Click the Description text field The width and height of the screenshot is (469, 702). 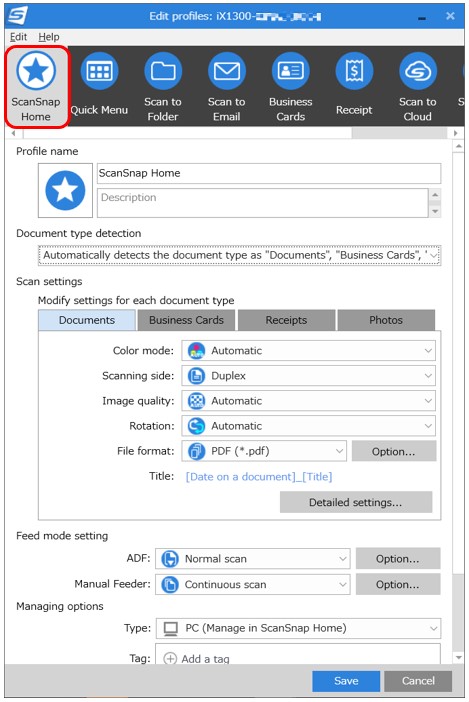pos(263,203)
